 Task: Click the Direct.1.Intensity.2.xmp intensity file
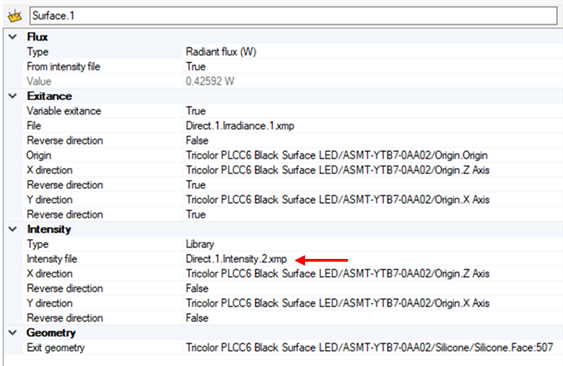[x=236, y=259]
